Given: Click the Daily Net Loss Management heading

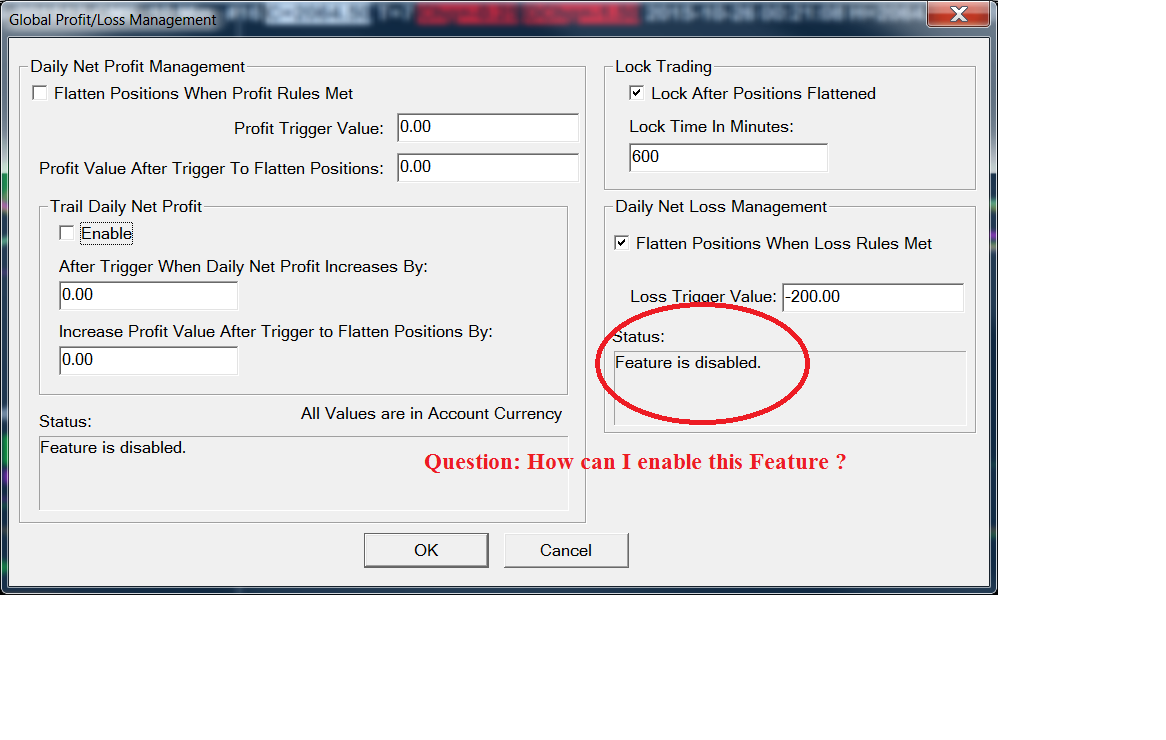Looking at the screenshot, I should pyautogui.click(x=721, y=207).
